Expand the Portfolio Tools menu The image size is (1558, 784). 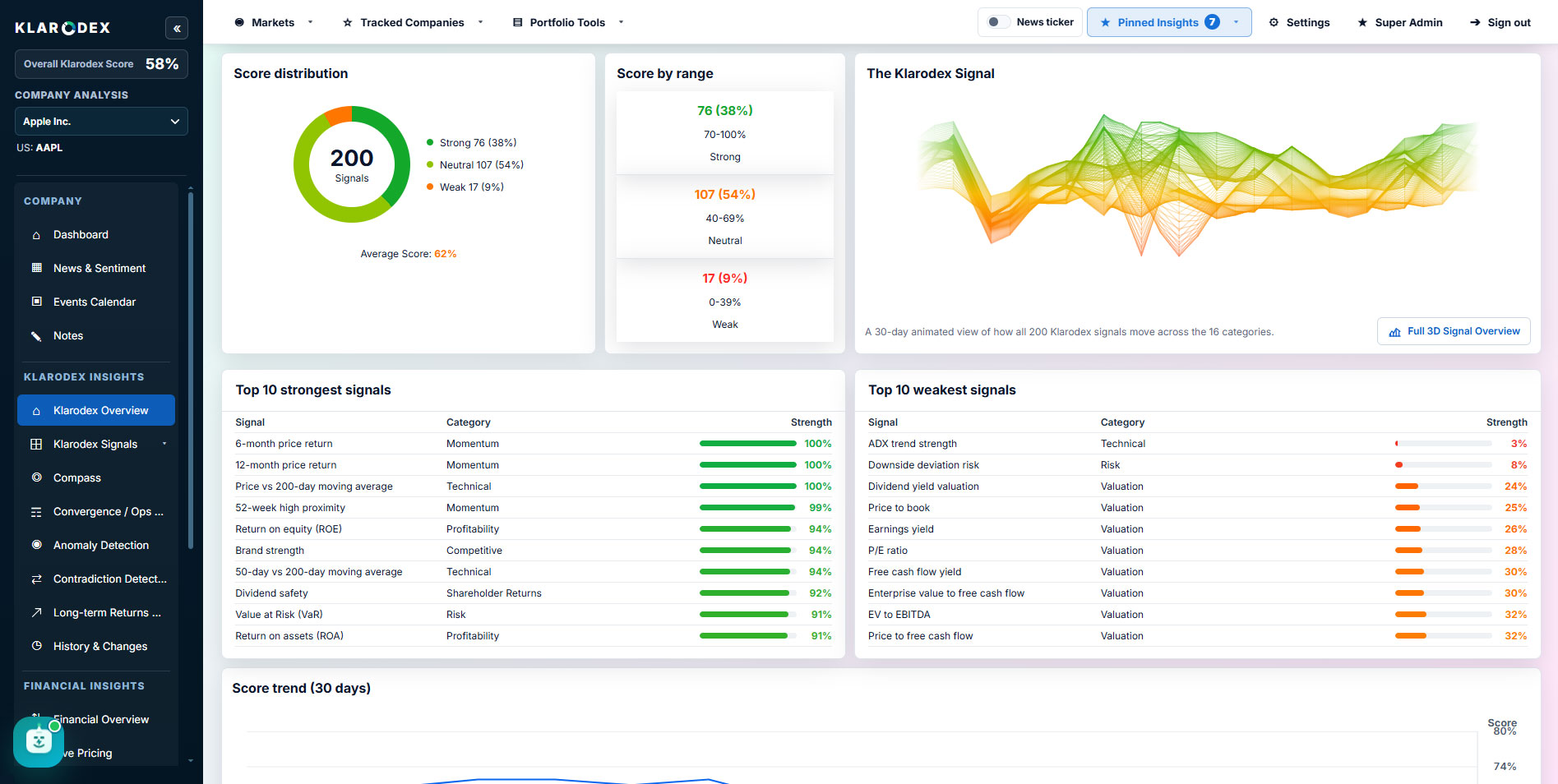(x=567, y=22)
